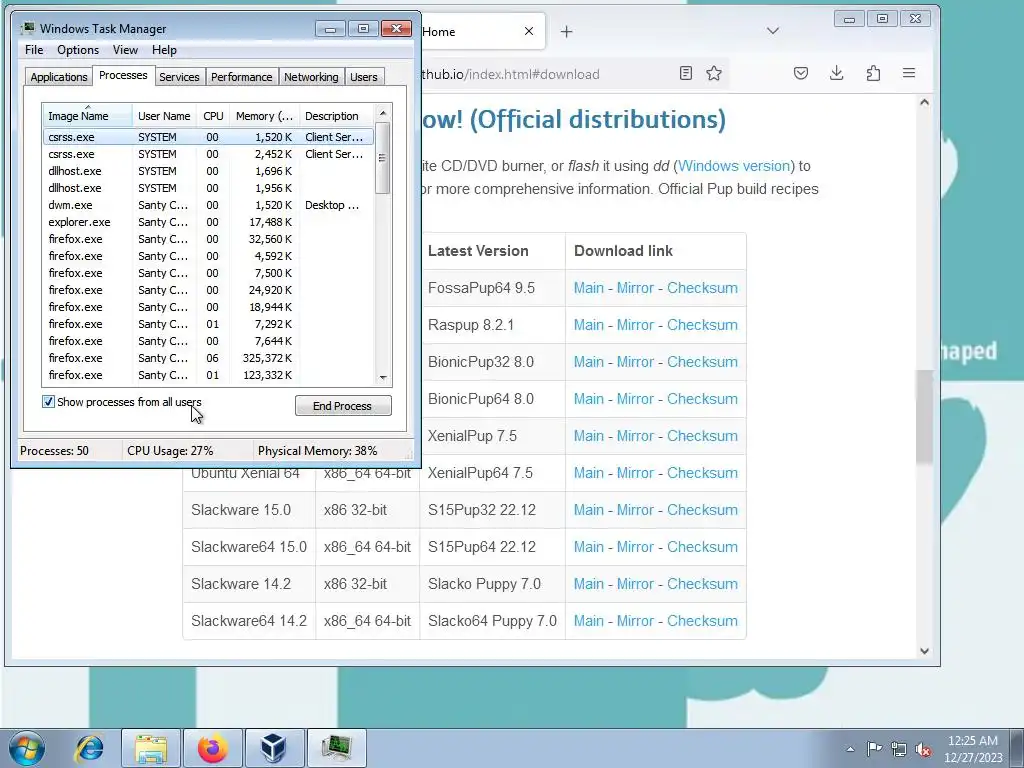Screen dimensions: 1024x768
Task: Switch to the Applications tab
Action: click(59, 77)
